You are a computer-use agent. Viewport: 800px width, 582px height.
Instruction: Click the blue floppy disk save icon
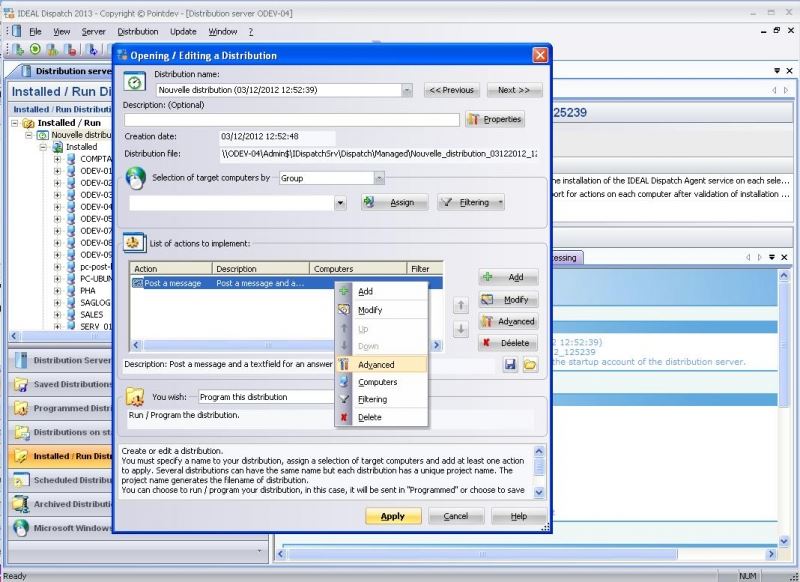pos(510,365)
